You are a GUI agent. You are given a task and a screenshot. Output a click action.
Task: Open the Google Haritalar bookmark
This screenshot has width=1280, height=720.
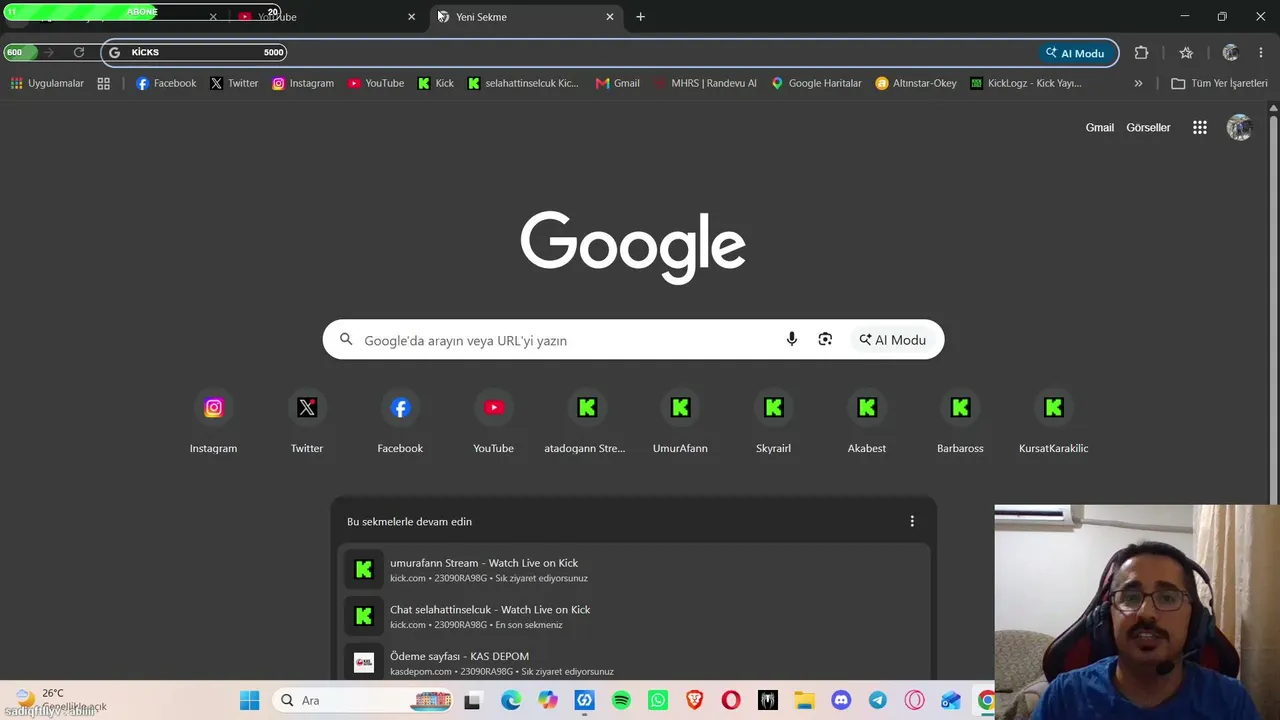(816, 83)
